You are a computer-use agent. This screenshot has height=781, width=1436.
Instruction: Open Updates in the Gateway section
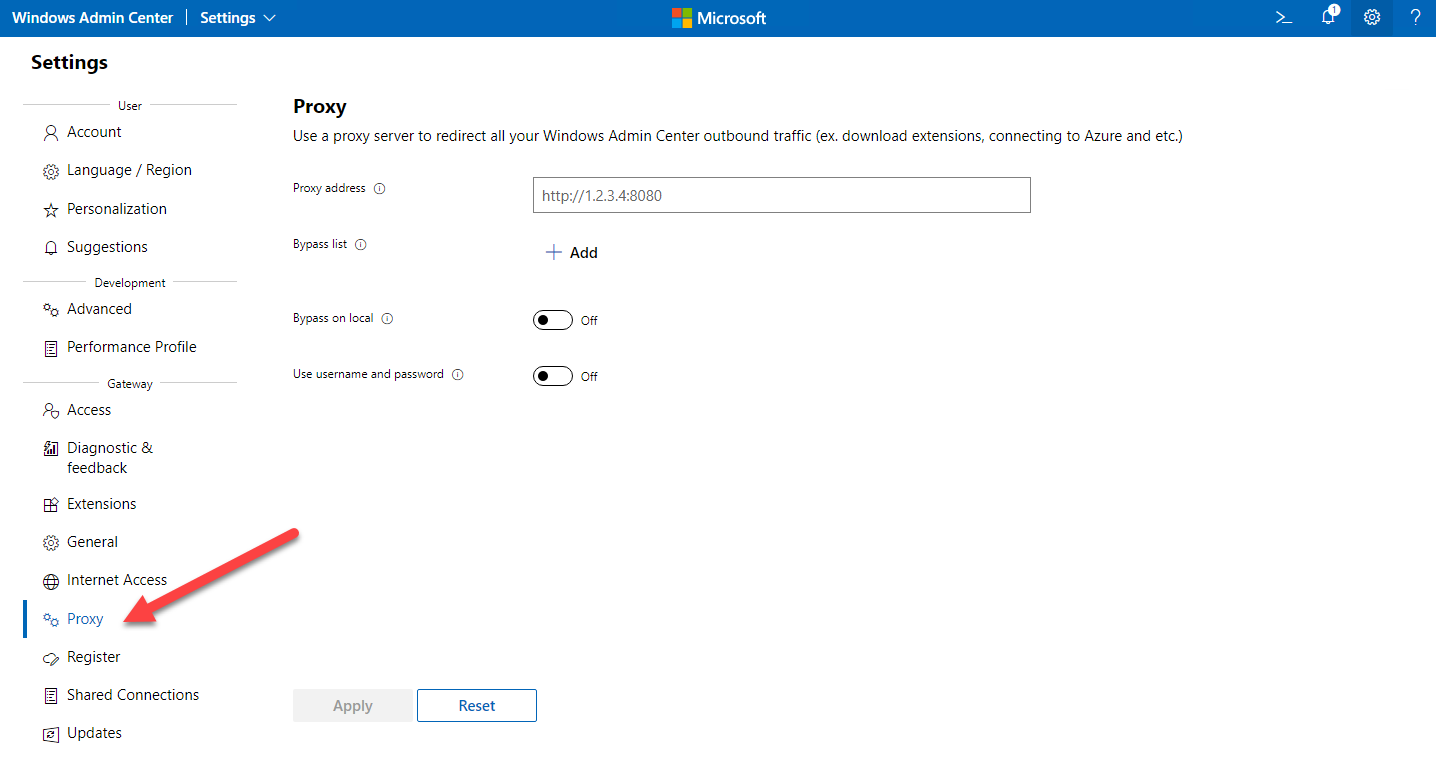pyautogui.click(x=94, y=733)
